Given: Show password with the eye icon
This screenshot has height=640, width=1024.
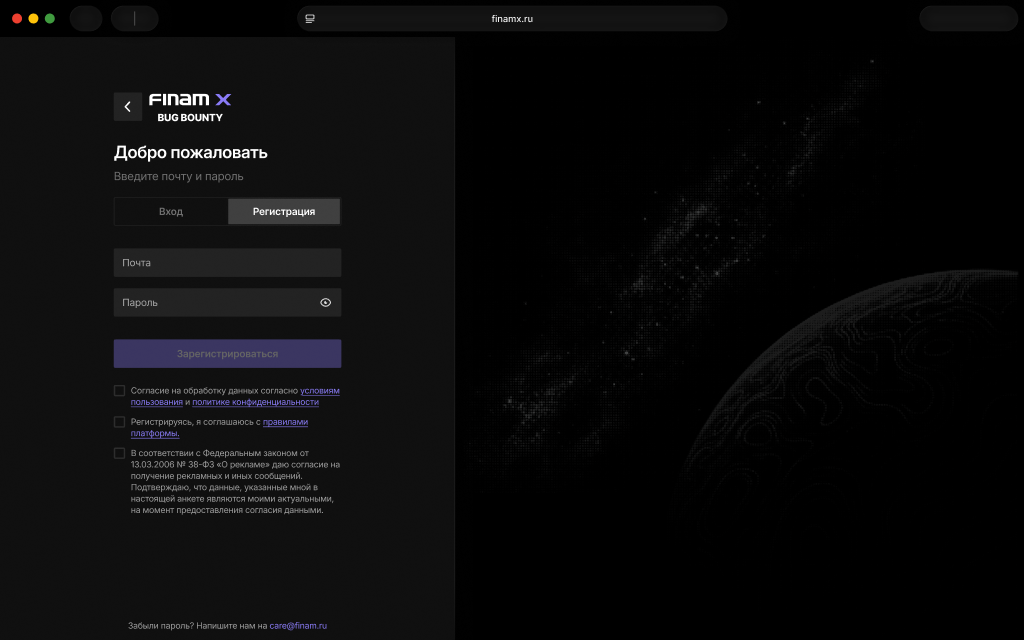Looking at the screenshot, I should (325, 302).
